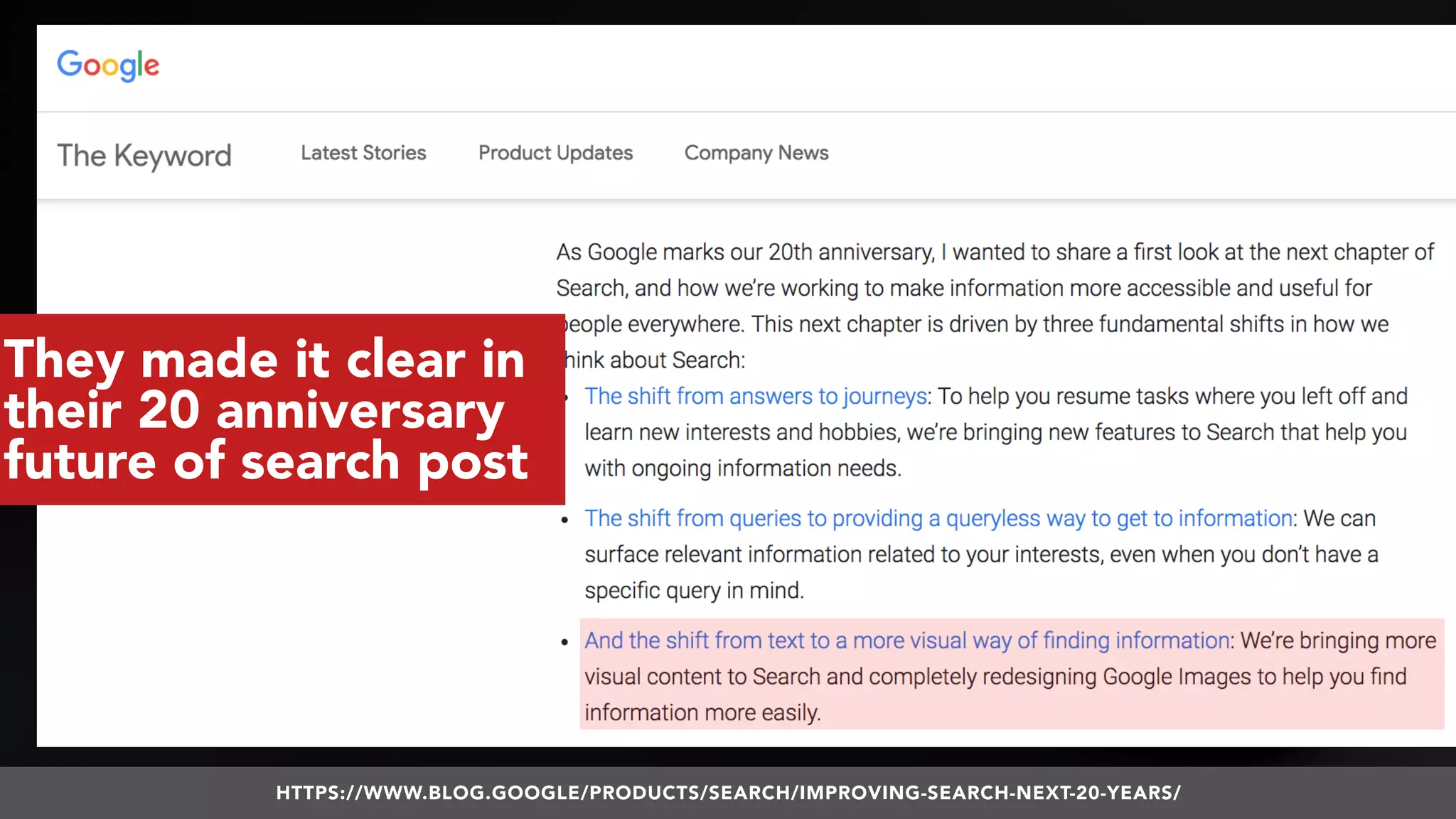
Task: Click 'specific query in mind.' text
Action: [x=694, y=591]
